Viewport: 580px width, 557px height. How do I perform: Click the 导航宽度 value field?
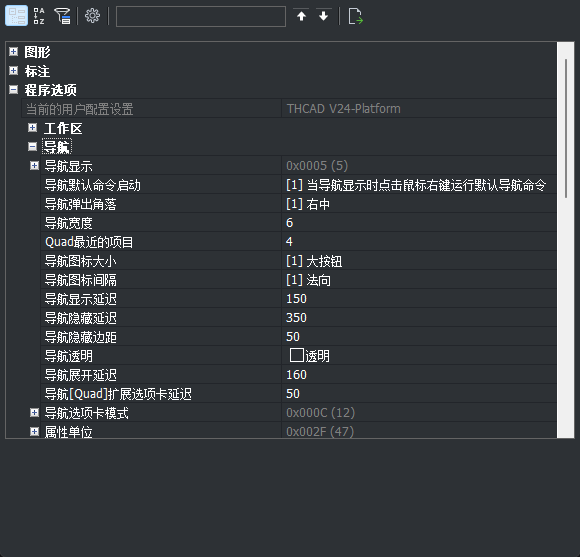pyautogui.click(x=419, y=223)
